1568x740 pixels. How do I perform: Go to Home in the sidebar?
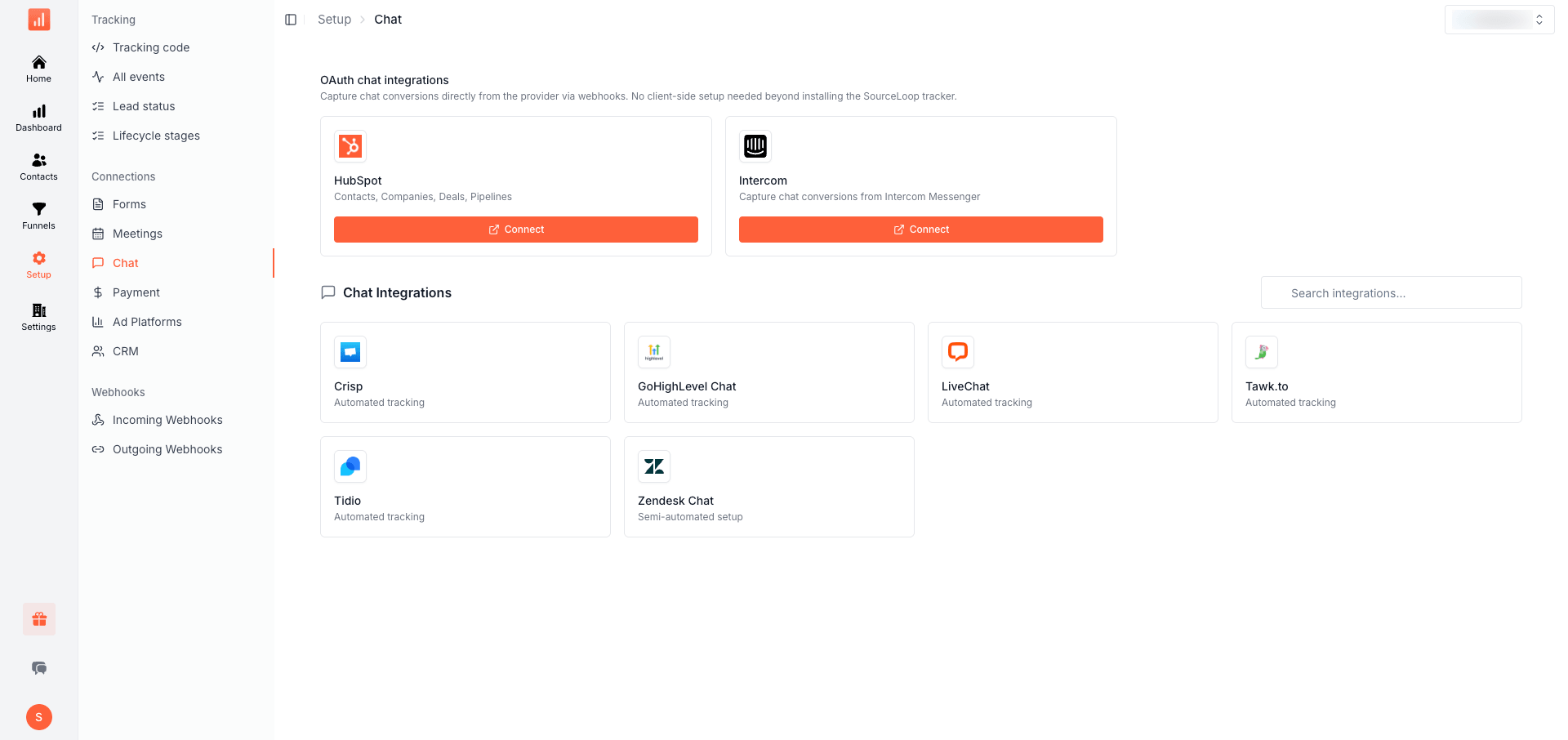pos(38,69)
